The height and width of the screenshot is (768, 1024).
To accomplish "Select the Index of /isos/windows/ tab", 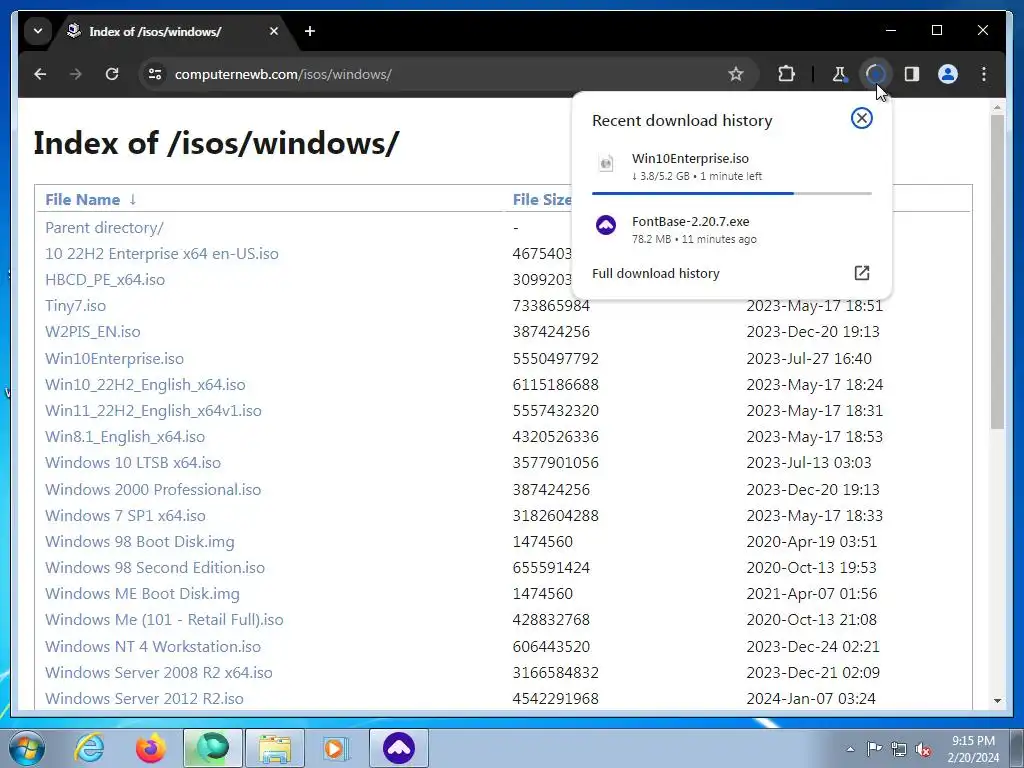I will [155, 31].
